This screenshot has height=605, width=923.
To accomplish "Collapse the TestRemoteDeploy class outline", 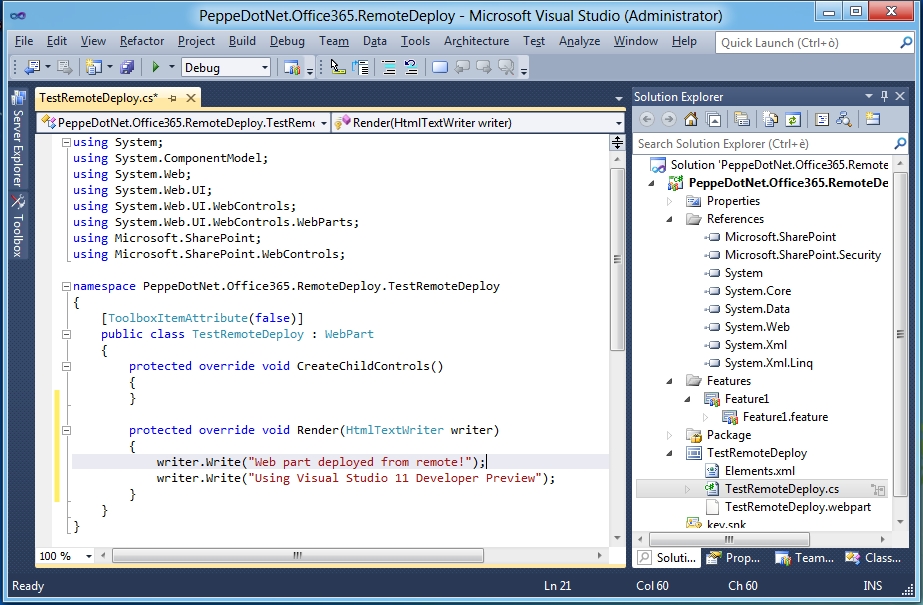I will pos(67,334).
